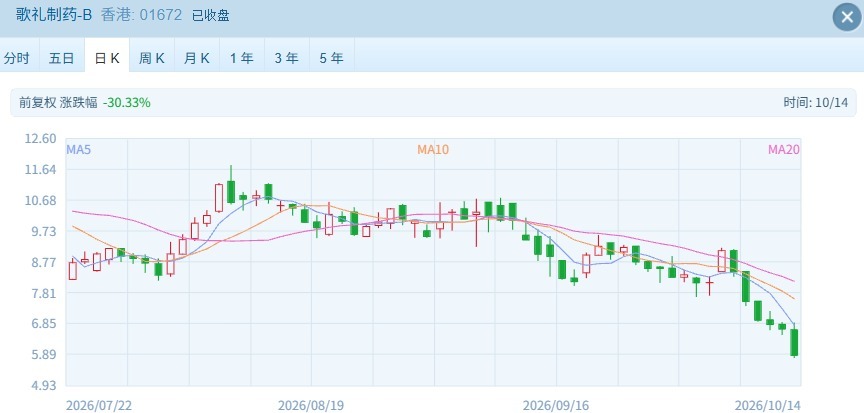The image size is (864, 413).
Task: Click the 9.73 price axis label
Action: point(44,231)
